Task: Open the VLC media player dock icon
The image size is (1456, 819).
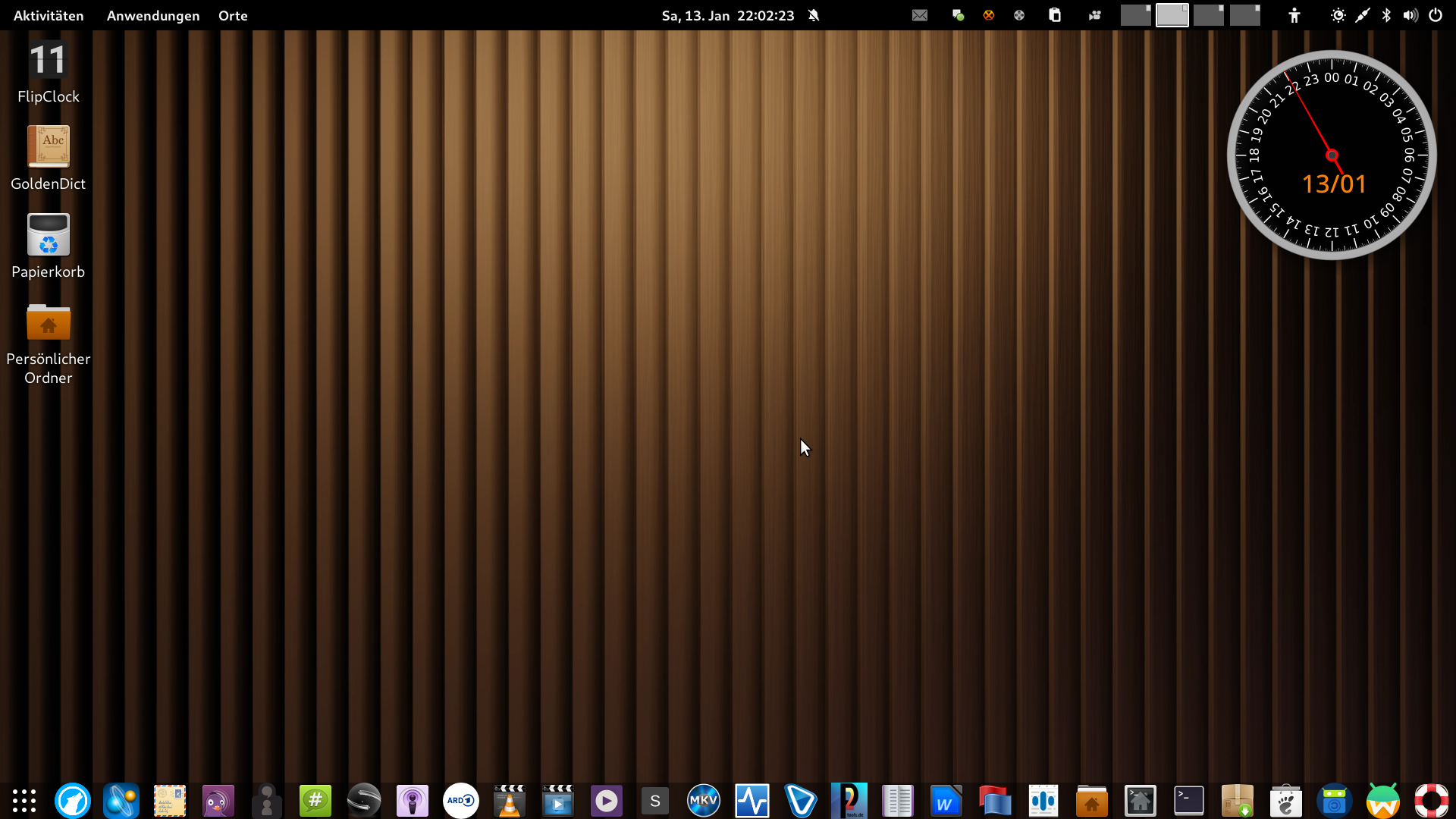Action: click(509, 801)
